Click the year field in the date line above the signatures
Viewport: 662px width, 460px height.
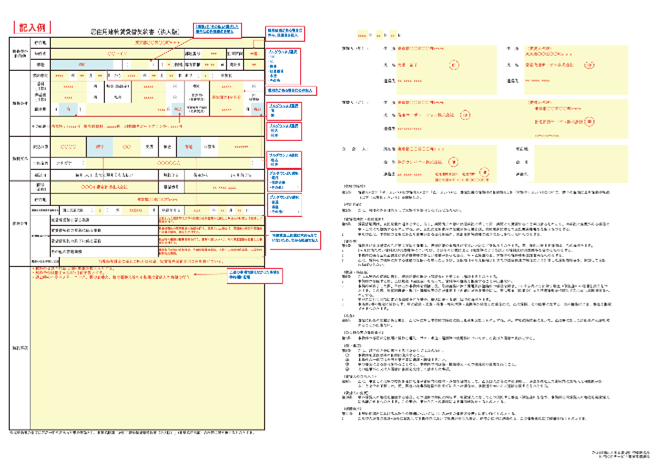pyautogui.click(x=362, y=35)
